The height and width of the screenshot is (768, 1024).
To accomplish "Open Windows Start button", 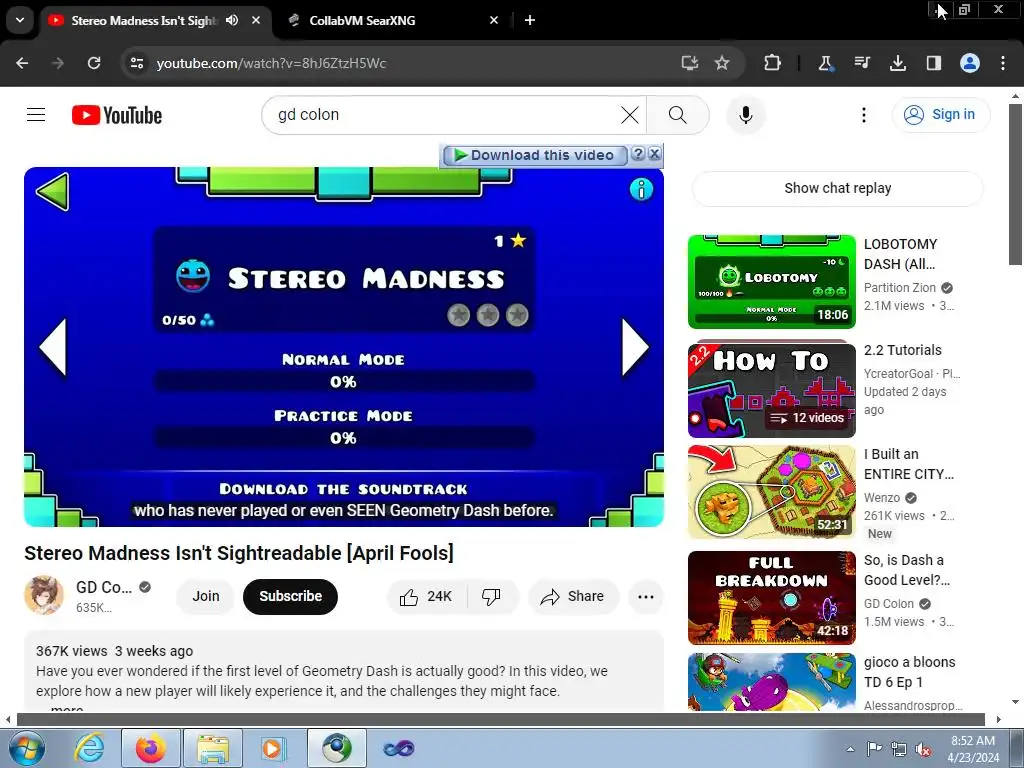I will [x=26, y=748].
